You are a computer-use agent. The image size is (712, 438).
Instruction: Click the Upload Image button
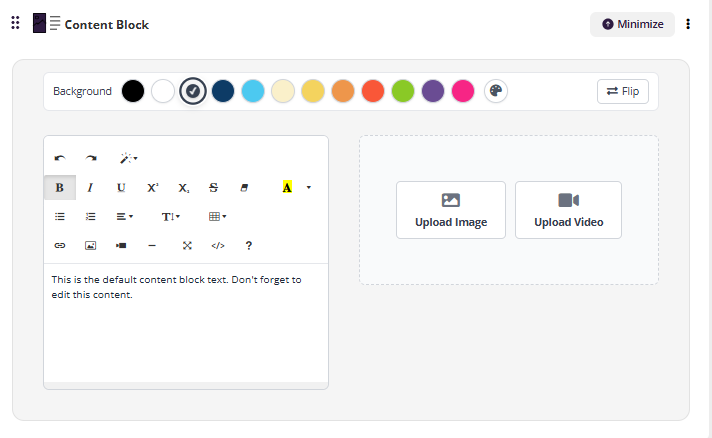point(451,210)
